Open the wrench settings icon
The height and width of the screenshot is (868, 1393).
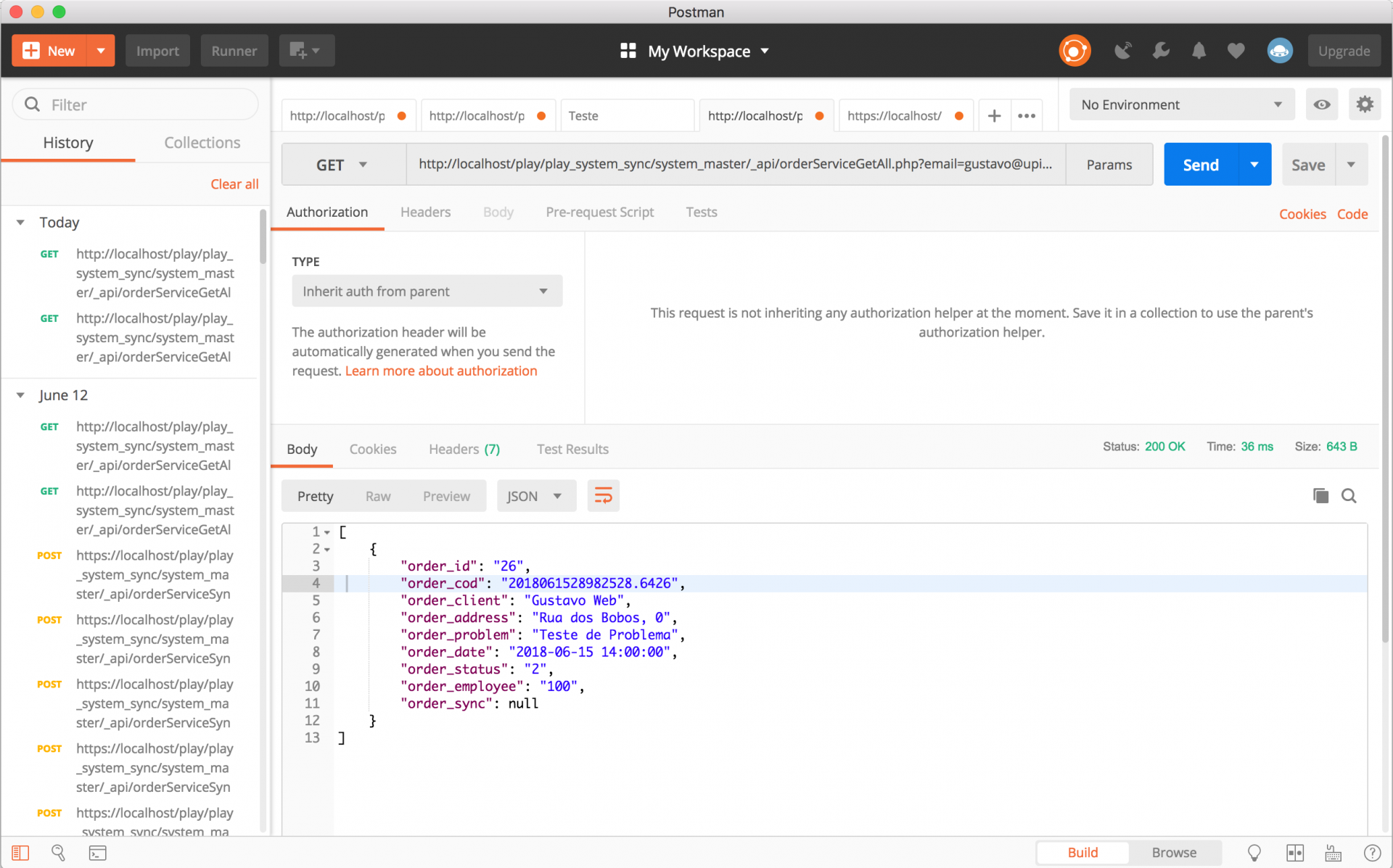tap(1161, 51)
